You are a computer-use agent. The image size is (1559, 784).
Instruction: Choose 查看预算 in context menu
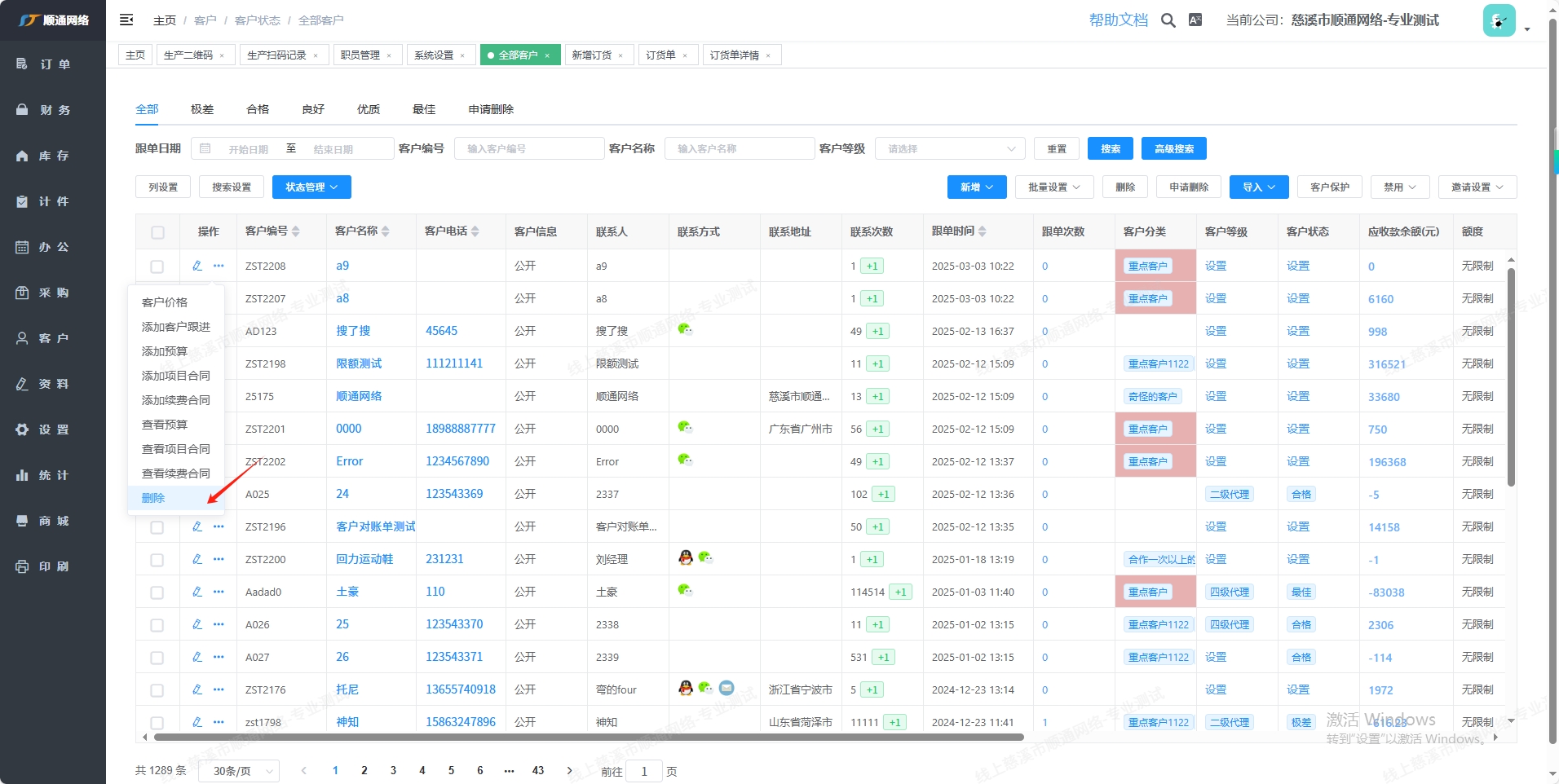[176, 425]
